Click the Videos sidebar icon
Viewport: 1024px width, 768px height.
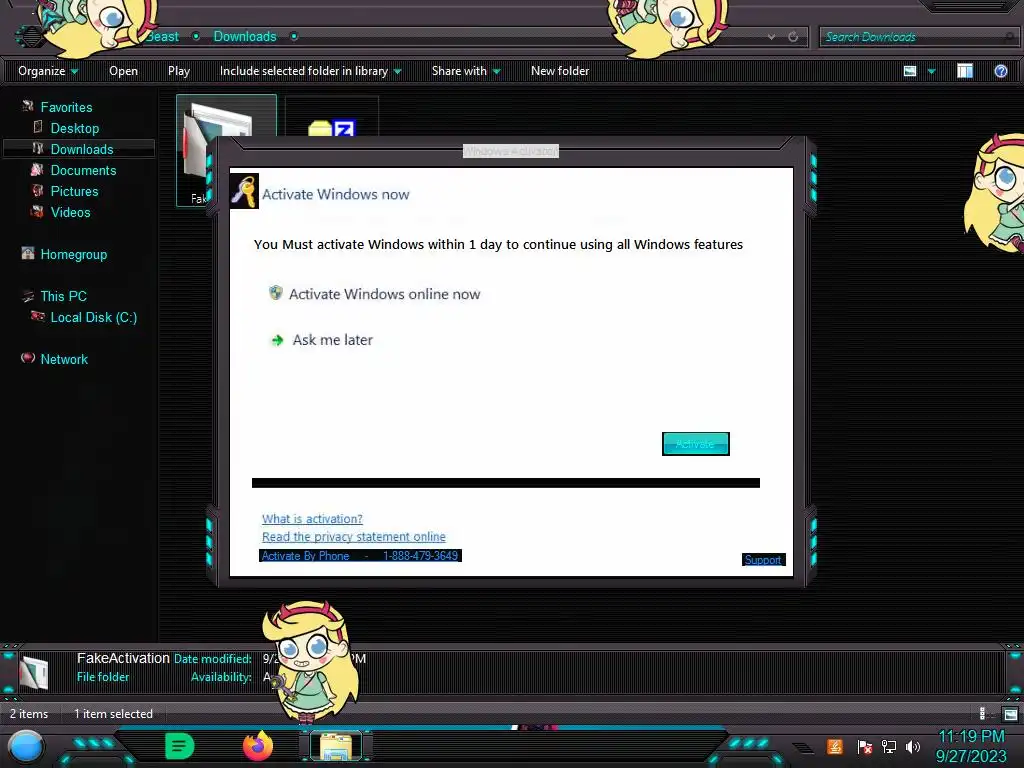tap(37, 212)
